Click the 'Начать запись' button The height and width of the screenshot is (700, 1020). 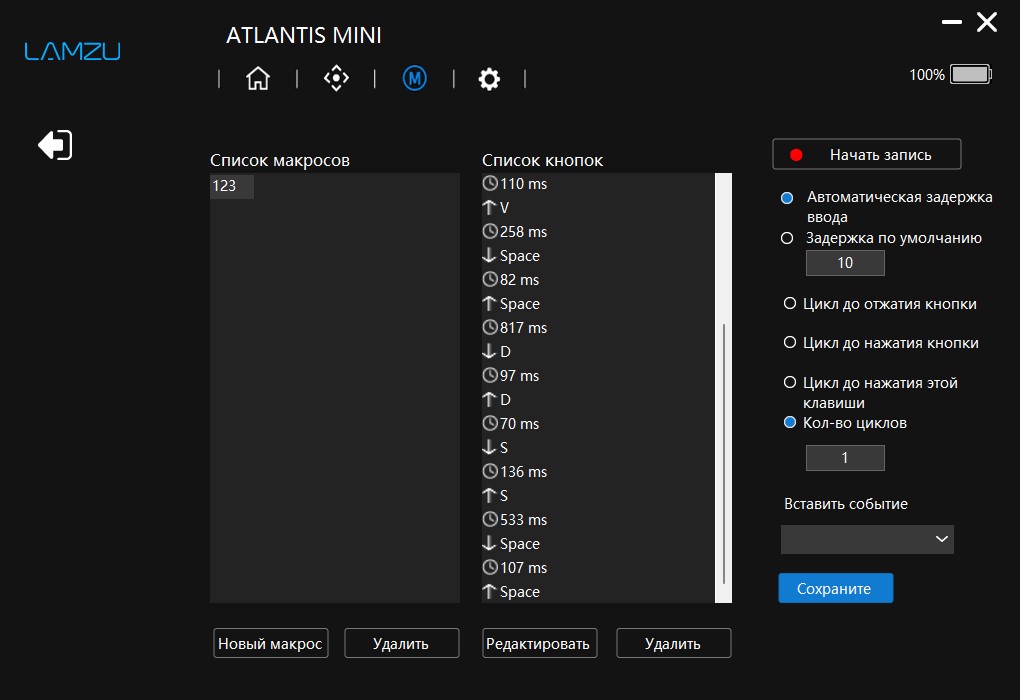pos(866,154)
